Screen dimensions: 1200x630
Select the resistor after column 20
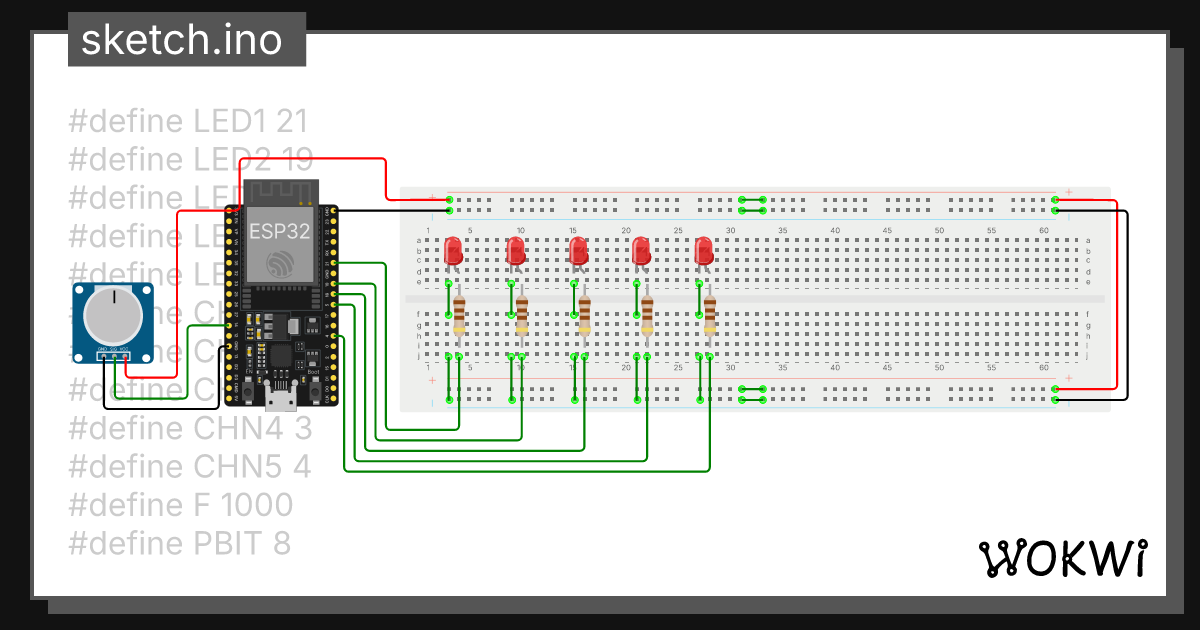647,315
